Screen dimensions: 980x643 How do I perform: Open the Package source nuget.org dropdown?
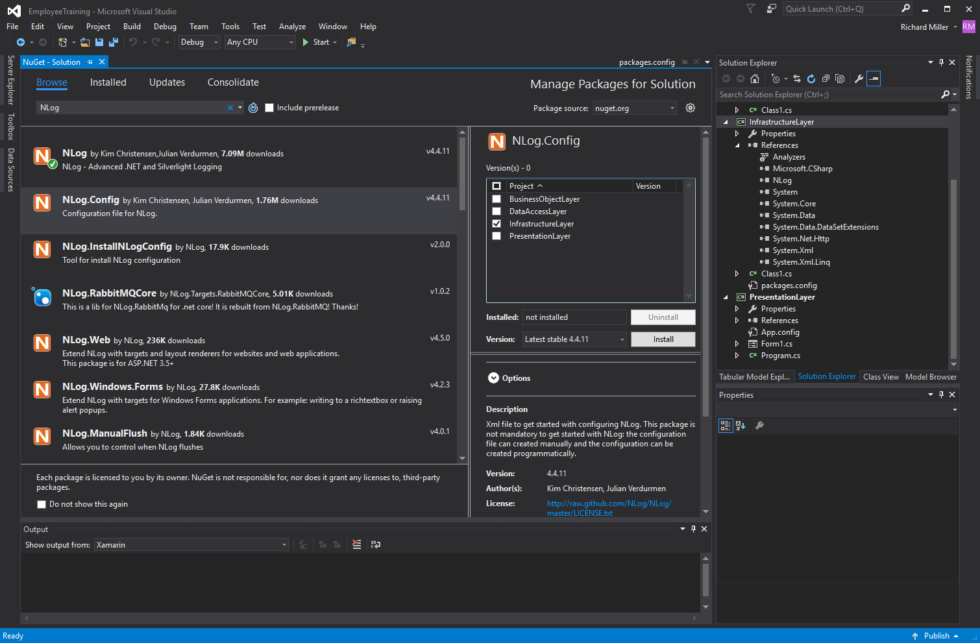(x=634, y=108)
